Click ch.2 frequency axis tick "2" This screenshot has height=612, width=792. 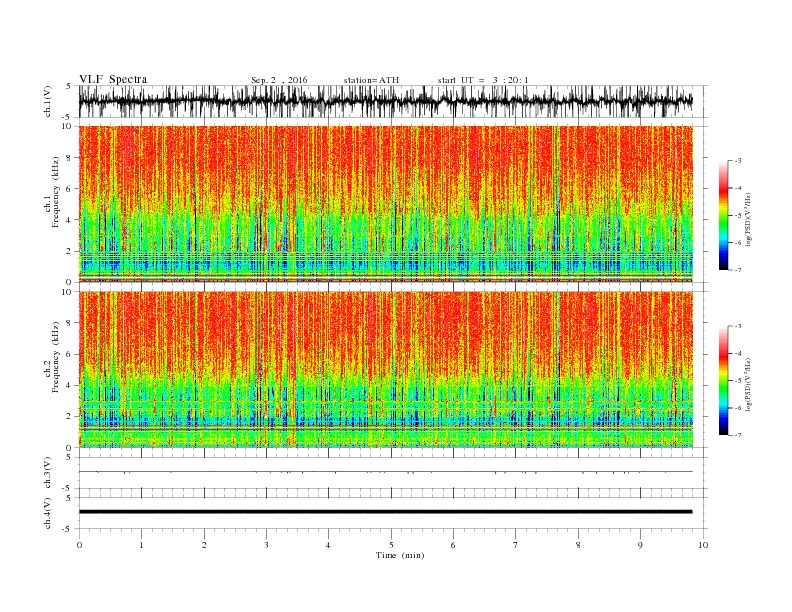click(x=69, y=416)
